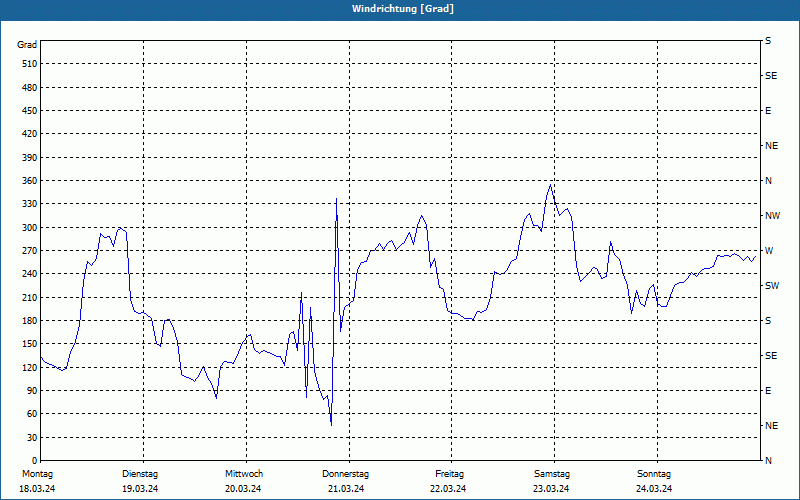Click the date 22.03.24
Viewport: 800px width, 500px height.
pos(448,489)
